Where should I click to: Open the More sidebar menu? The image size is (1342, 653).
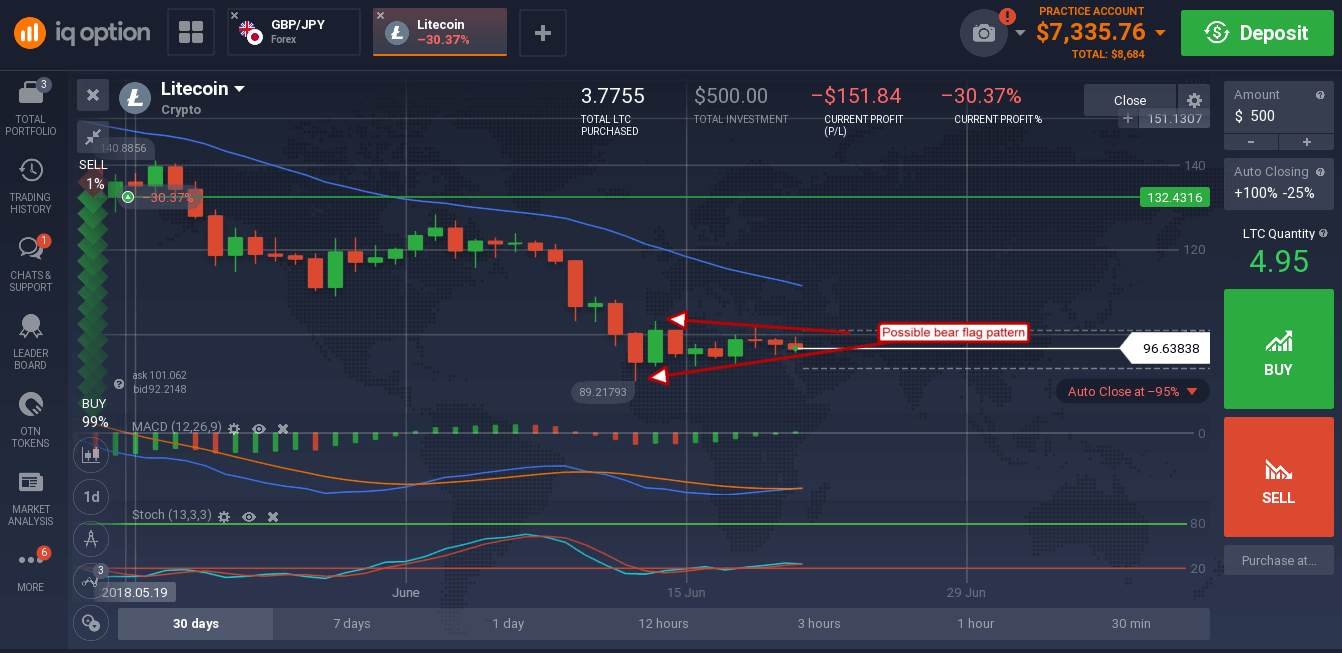pyautogui.click(x=31, y=568)
